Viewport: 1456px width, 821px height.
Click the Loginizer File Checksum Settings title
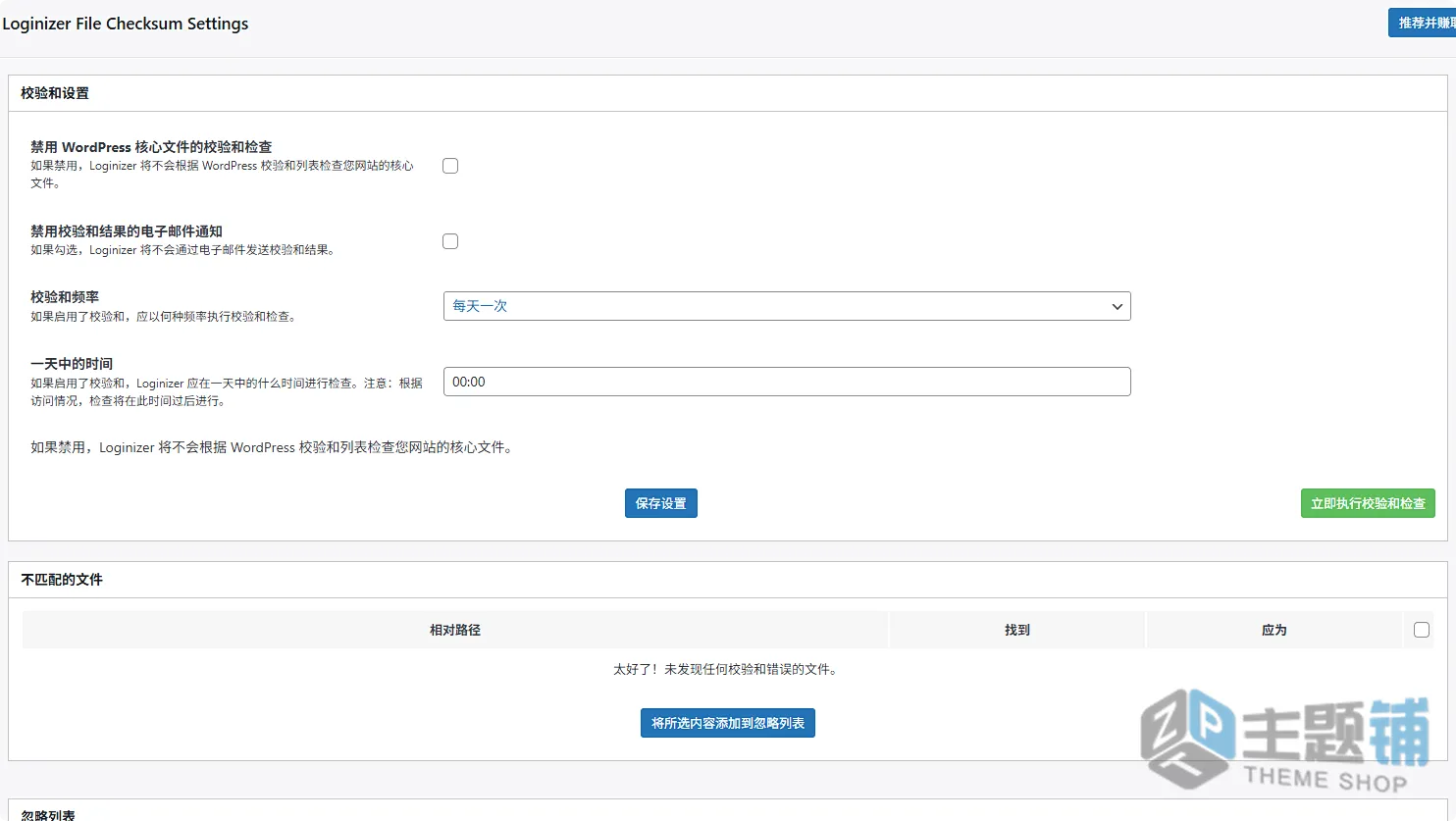[126, 24]
